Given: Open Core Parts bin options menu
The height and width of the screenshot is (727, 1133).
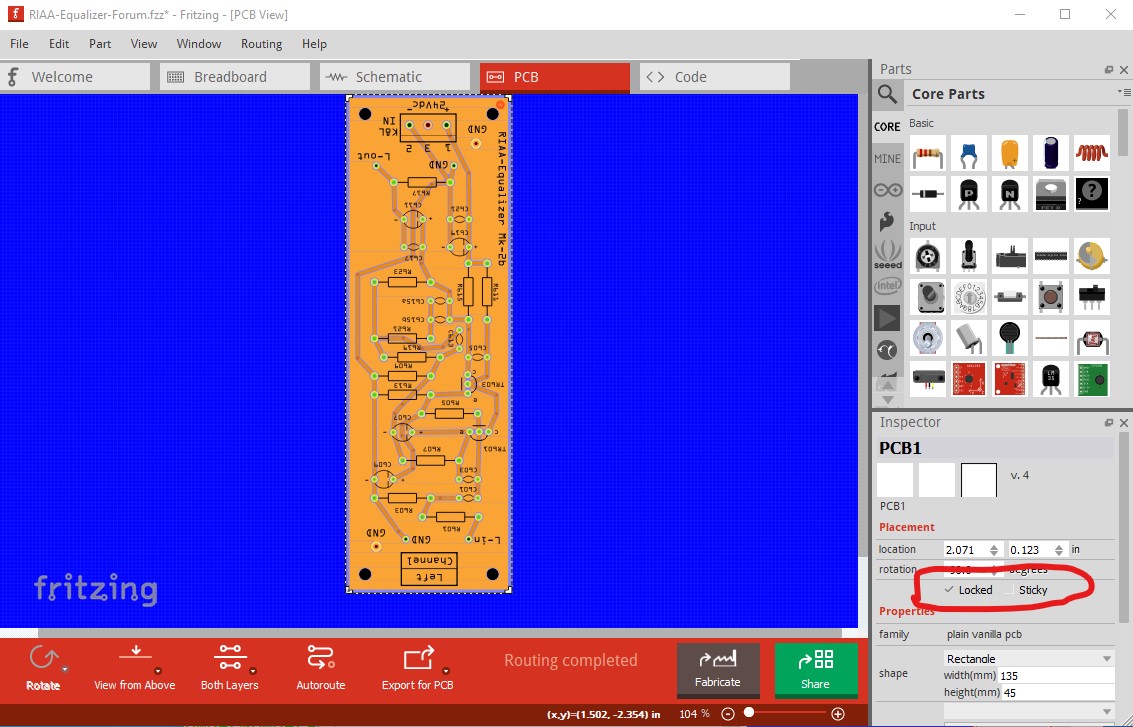Looking at the screenshot, I should (1124, 93).
